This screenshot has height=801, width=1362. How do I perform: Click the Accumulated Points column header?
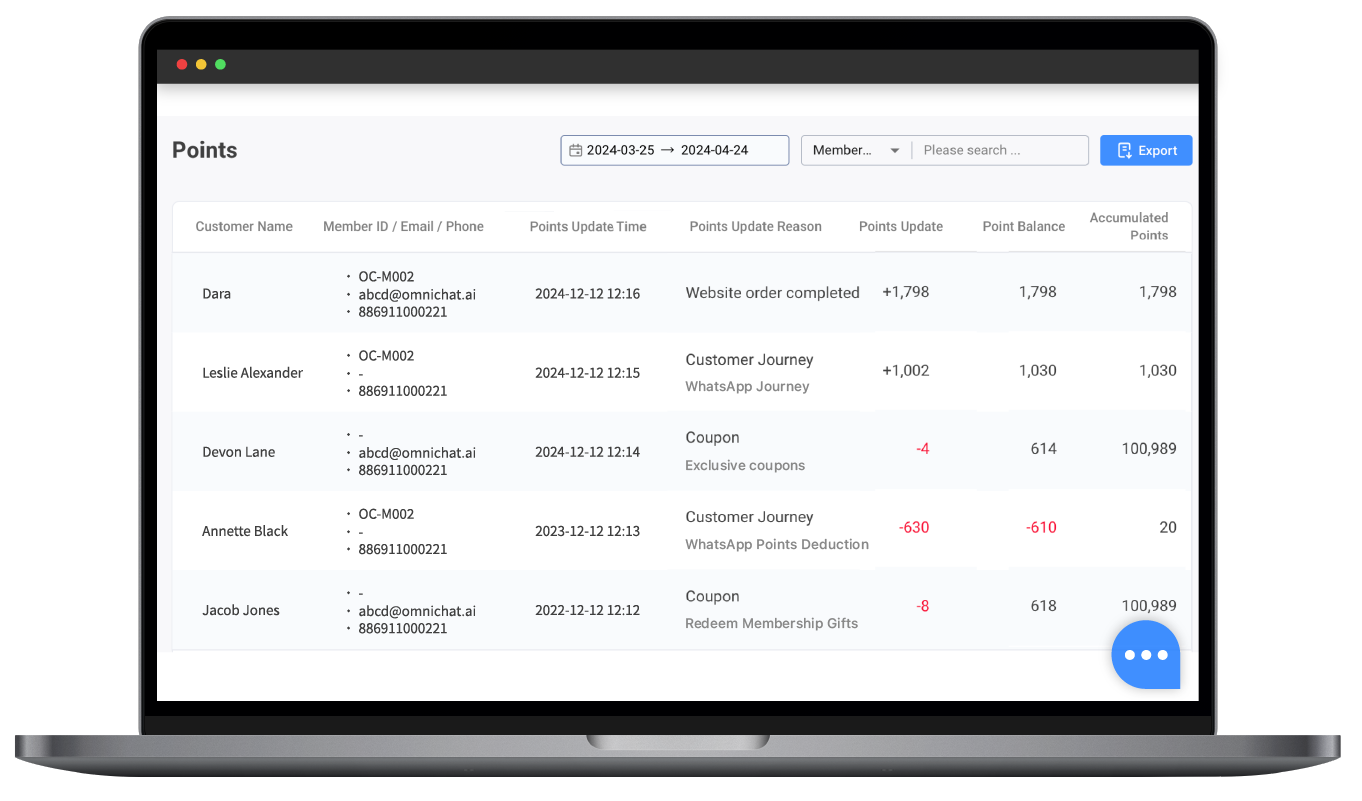point(1129,226)
